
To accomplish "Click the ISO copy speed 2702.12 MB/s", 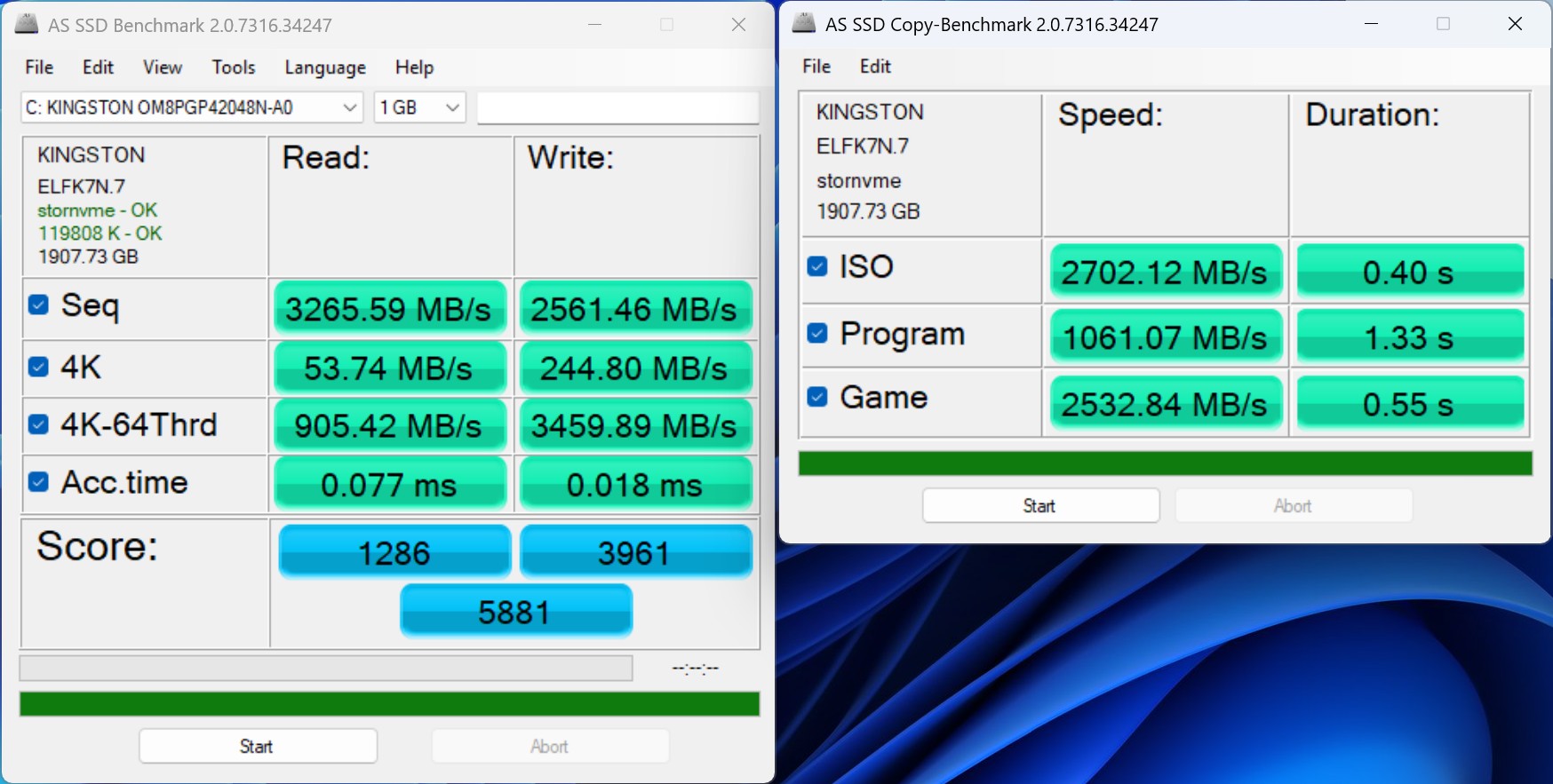I will tap(1166, 272).
